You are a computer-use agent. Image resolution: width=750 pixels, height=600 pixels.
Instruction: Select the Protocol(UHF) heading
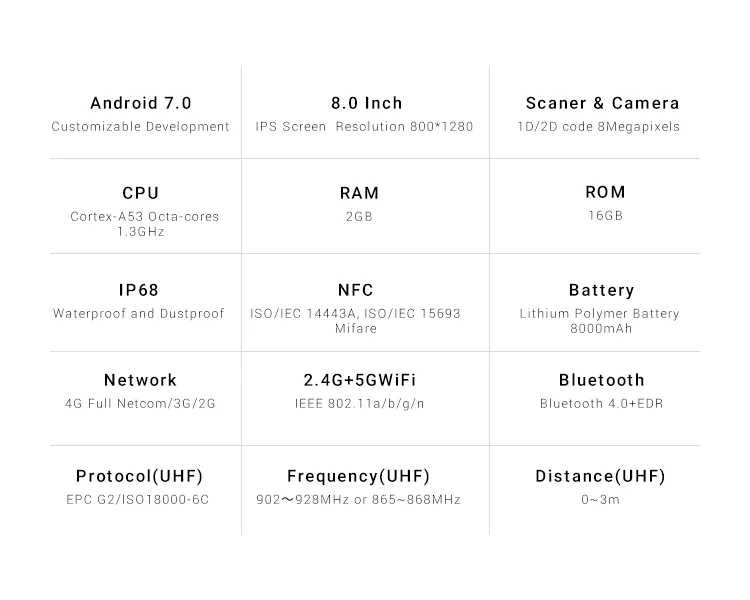pyautogui.click(x=139, y=476)
